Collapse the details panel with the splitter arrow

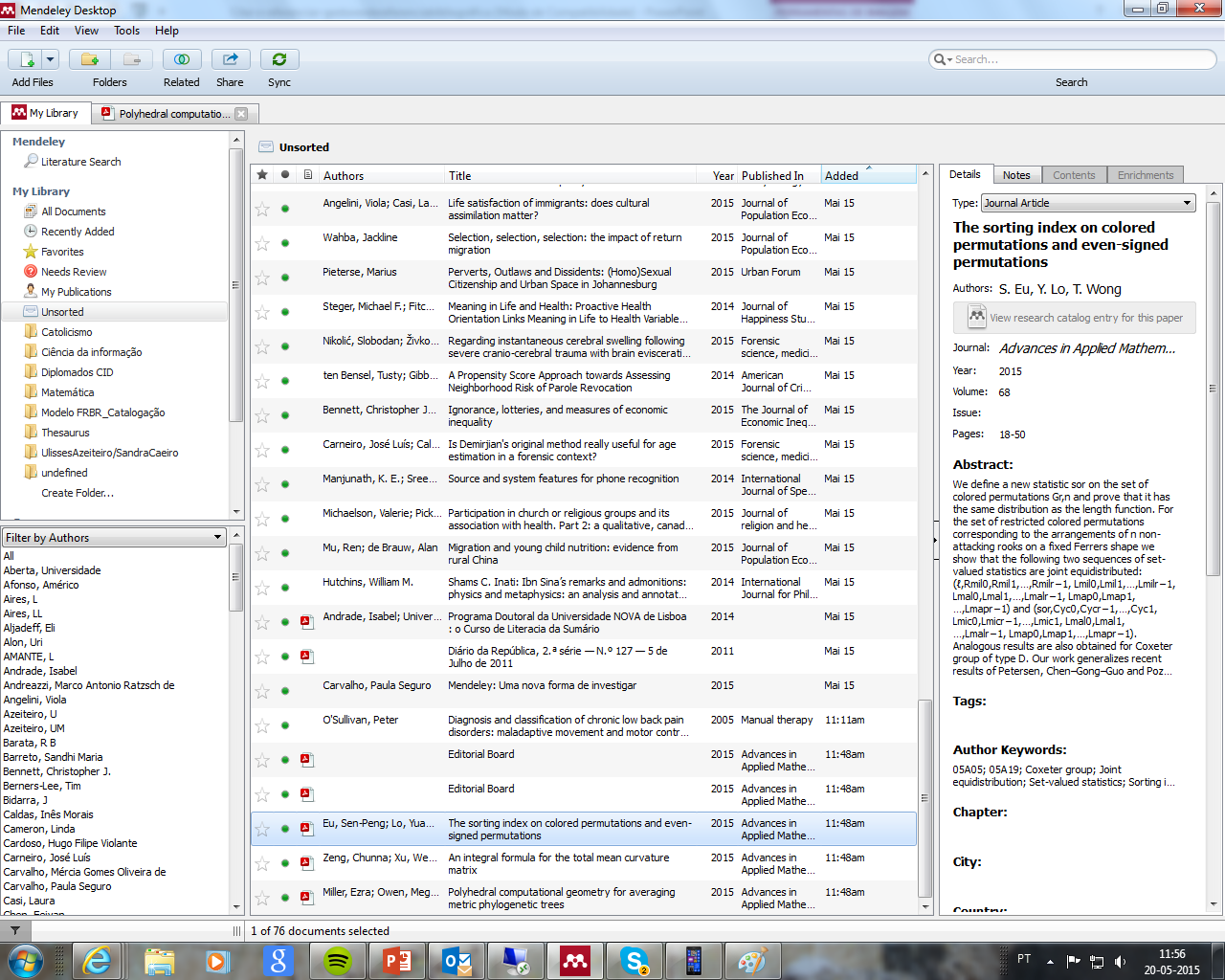click(935, 541)
